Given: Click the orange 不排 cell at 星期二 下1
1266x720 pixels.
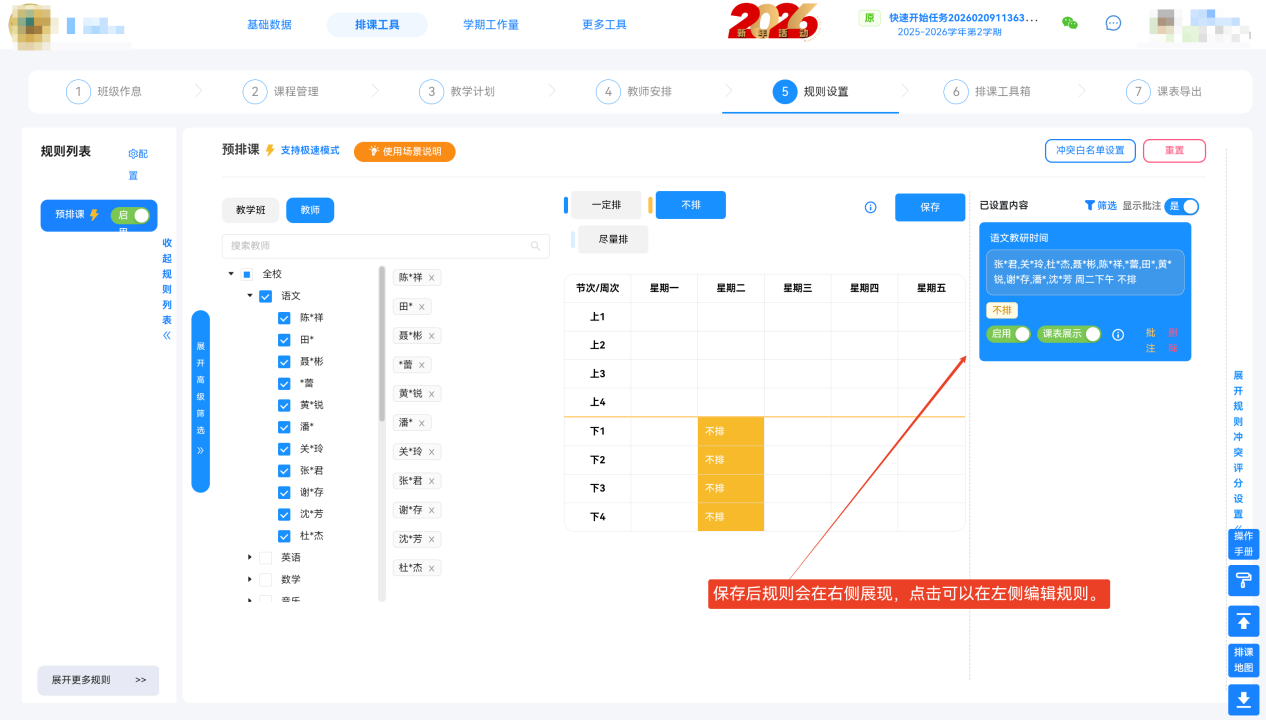Looking at the screenshot, I should (x=731, y=431).
